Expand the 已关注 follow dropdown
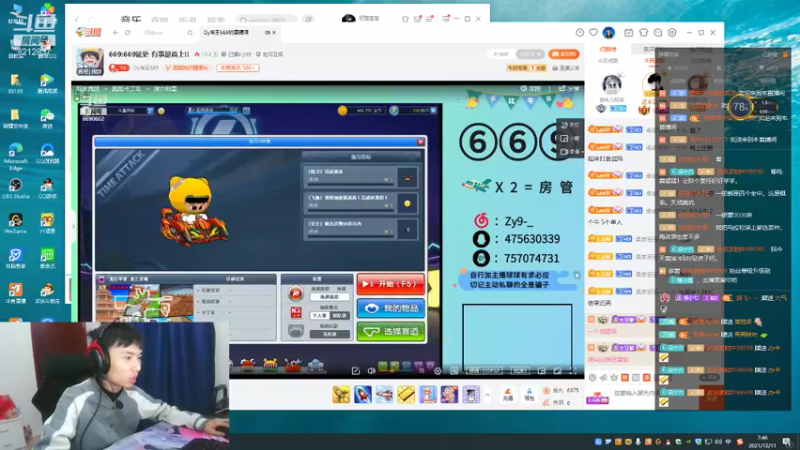The image size is (800, 450). point(530,54)
